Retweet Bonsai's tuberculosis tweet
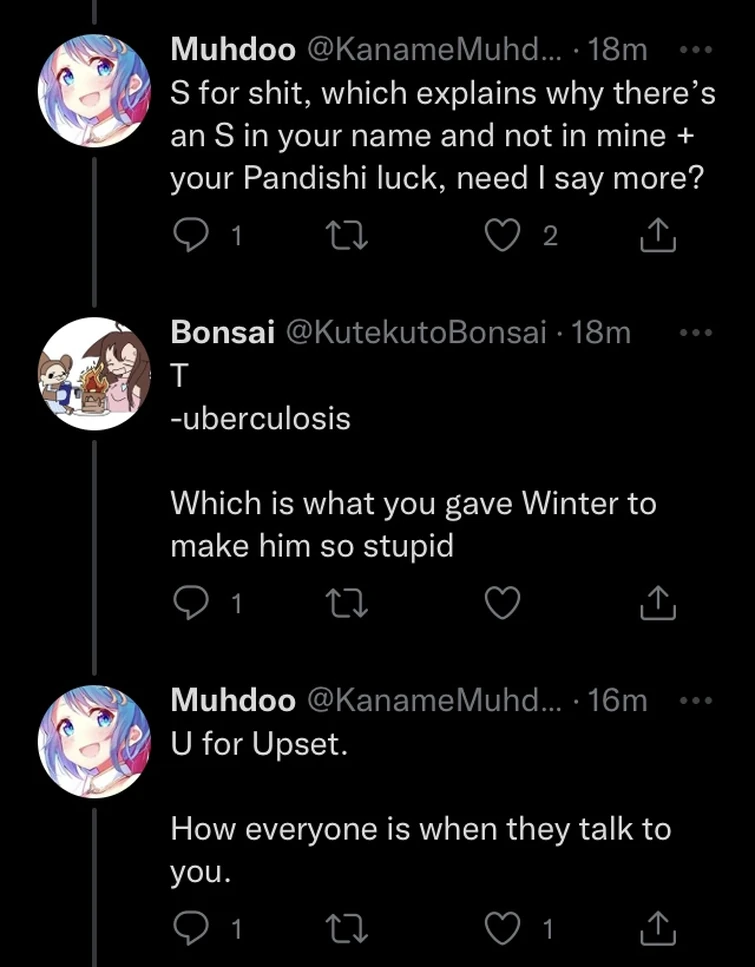The width and height of the screenshot is (755, 967). click(347, 603)
